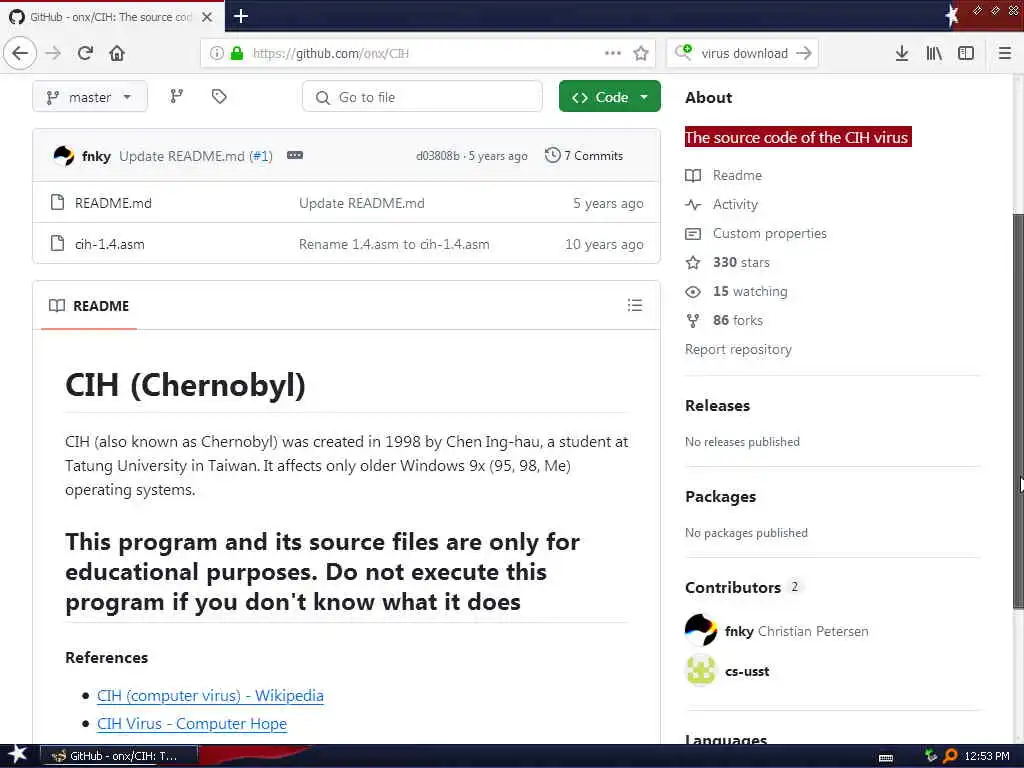Click fnky avatar in commit header
1024x768 pixels.
point(64,155)
